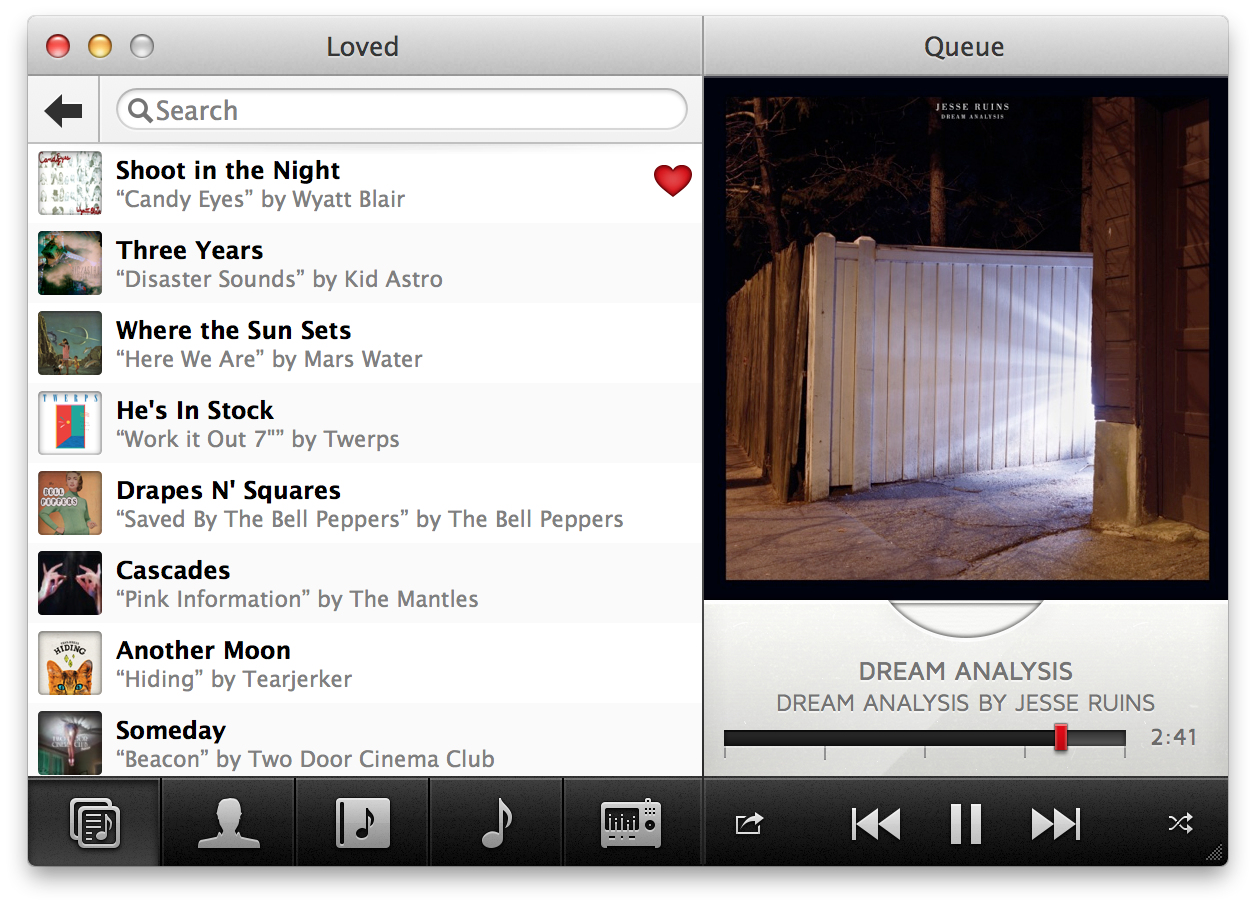Click the Queue panel title
This screenshot has height=906, width=1256.
964,46
